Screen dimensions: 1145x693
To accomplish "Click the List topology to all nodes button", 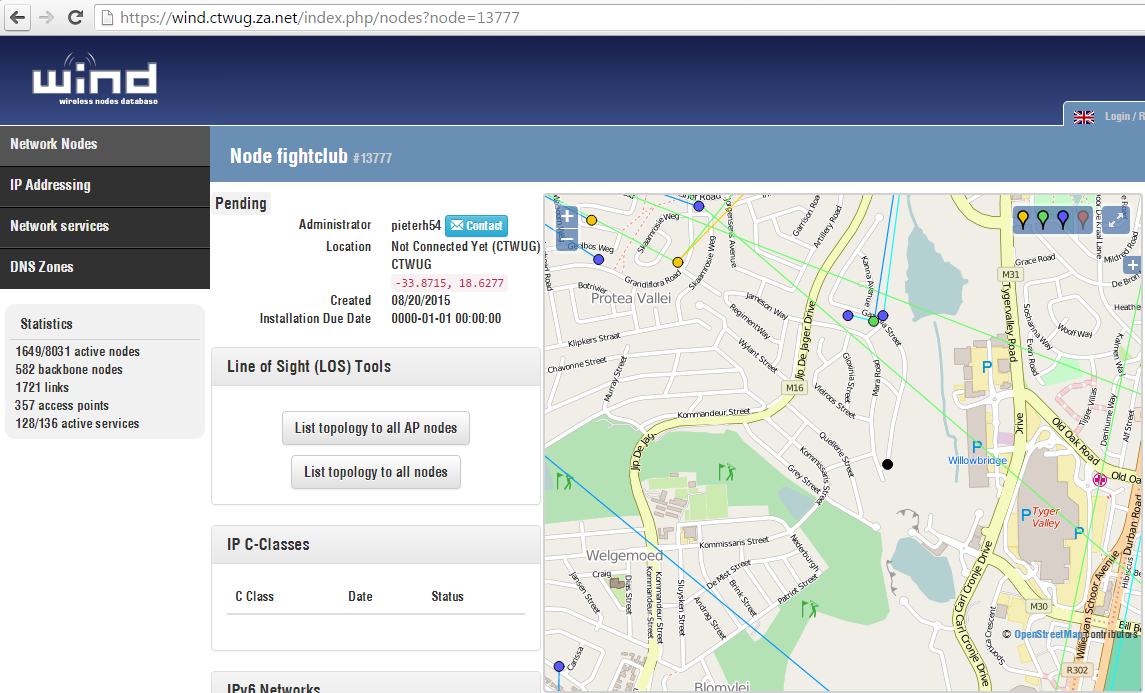I will [376, 472].
